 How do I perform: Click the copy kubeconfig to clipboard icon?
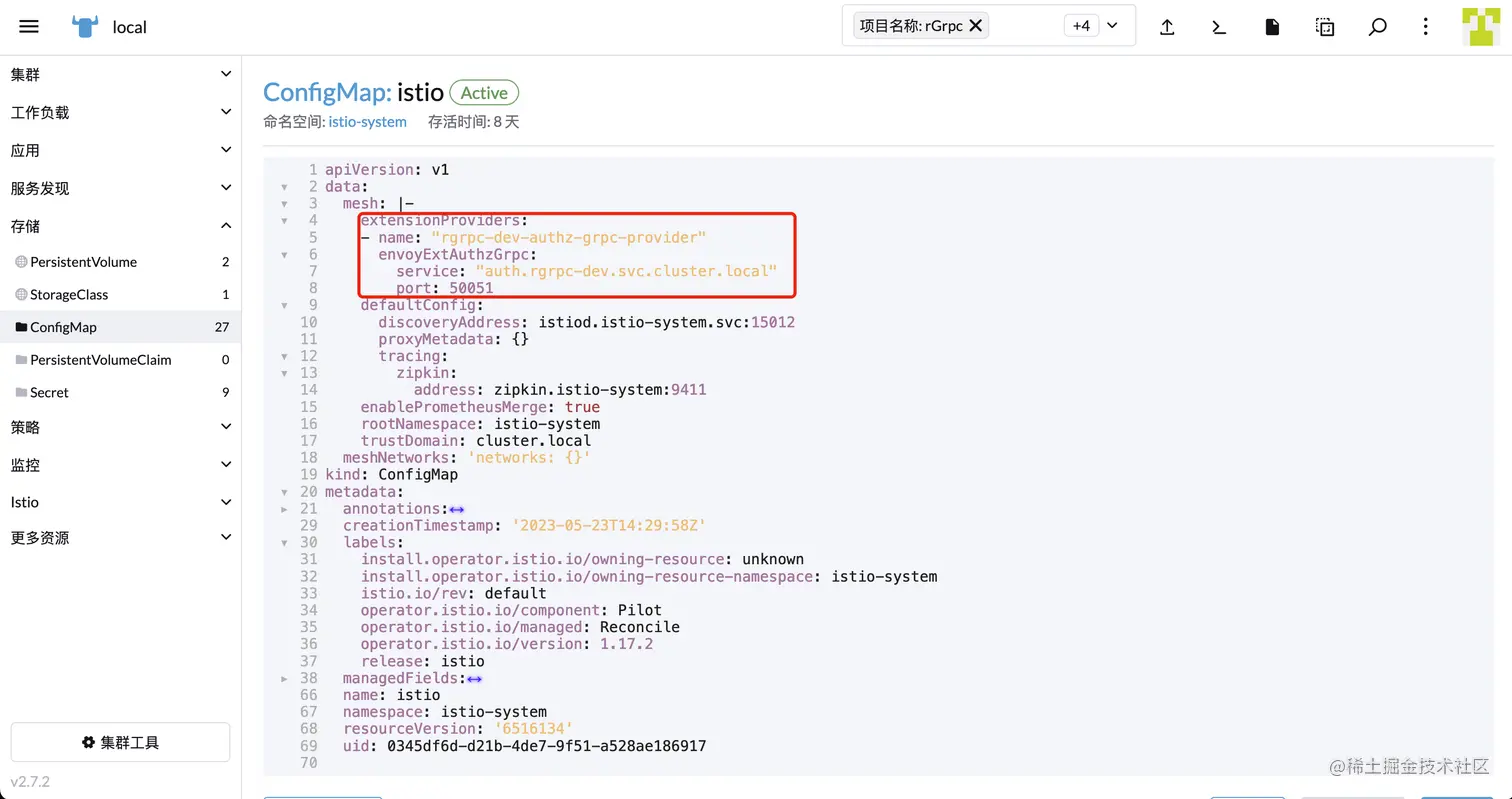[x=1325, y=27]
